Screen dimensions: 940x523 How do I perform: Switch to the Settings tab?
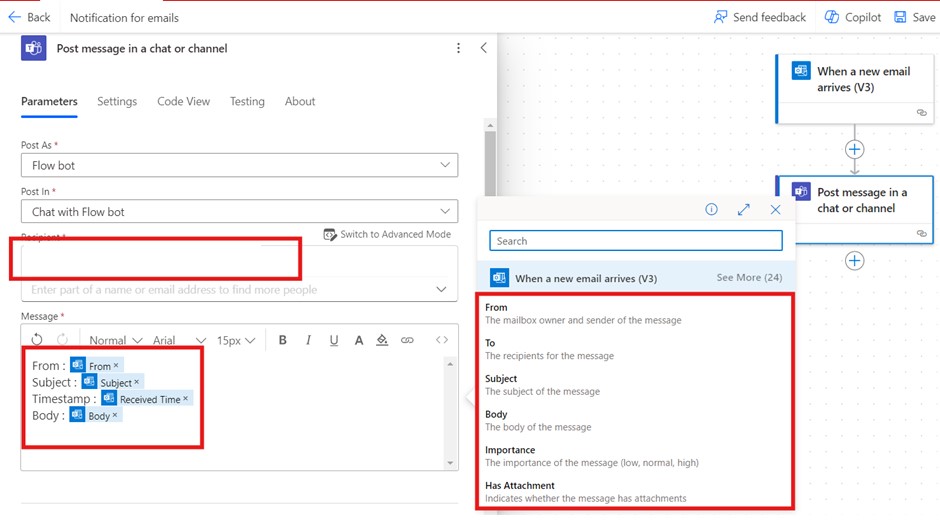pos(117,101)
